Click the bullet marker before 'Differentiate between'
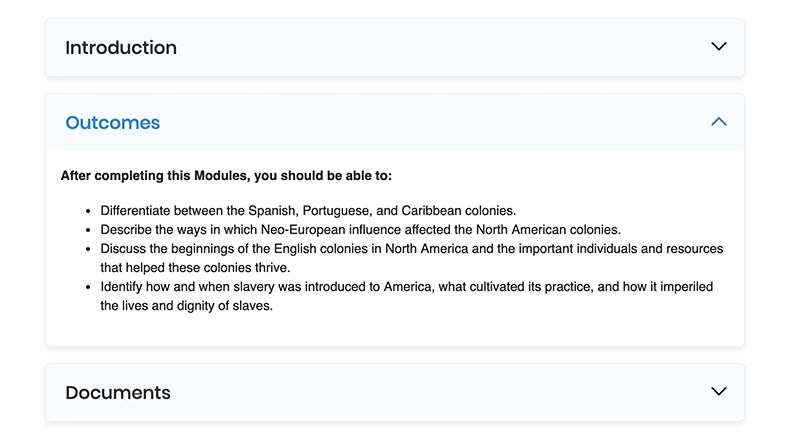This screenshot has width=795, height=448. pos(89,211)
